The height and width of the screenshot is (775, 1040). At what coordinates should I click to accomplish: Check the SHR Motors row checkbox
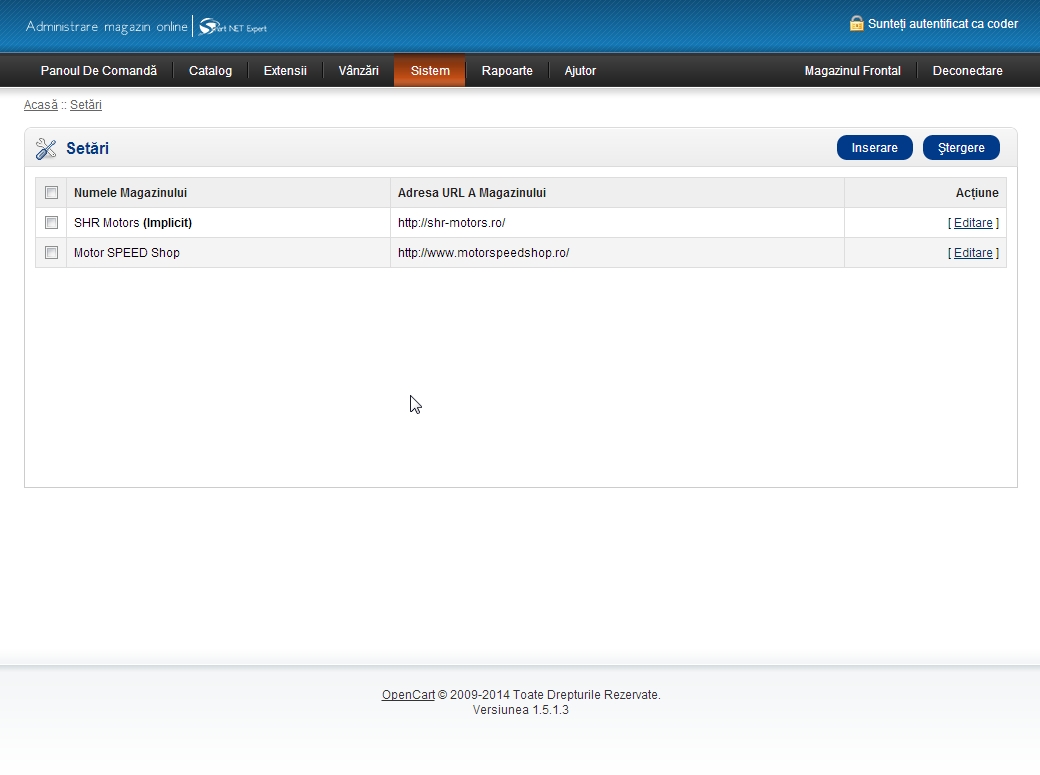[51, 223]
